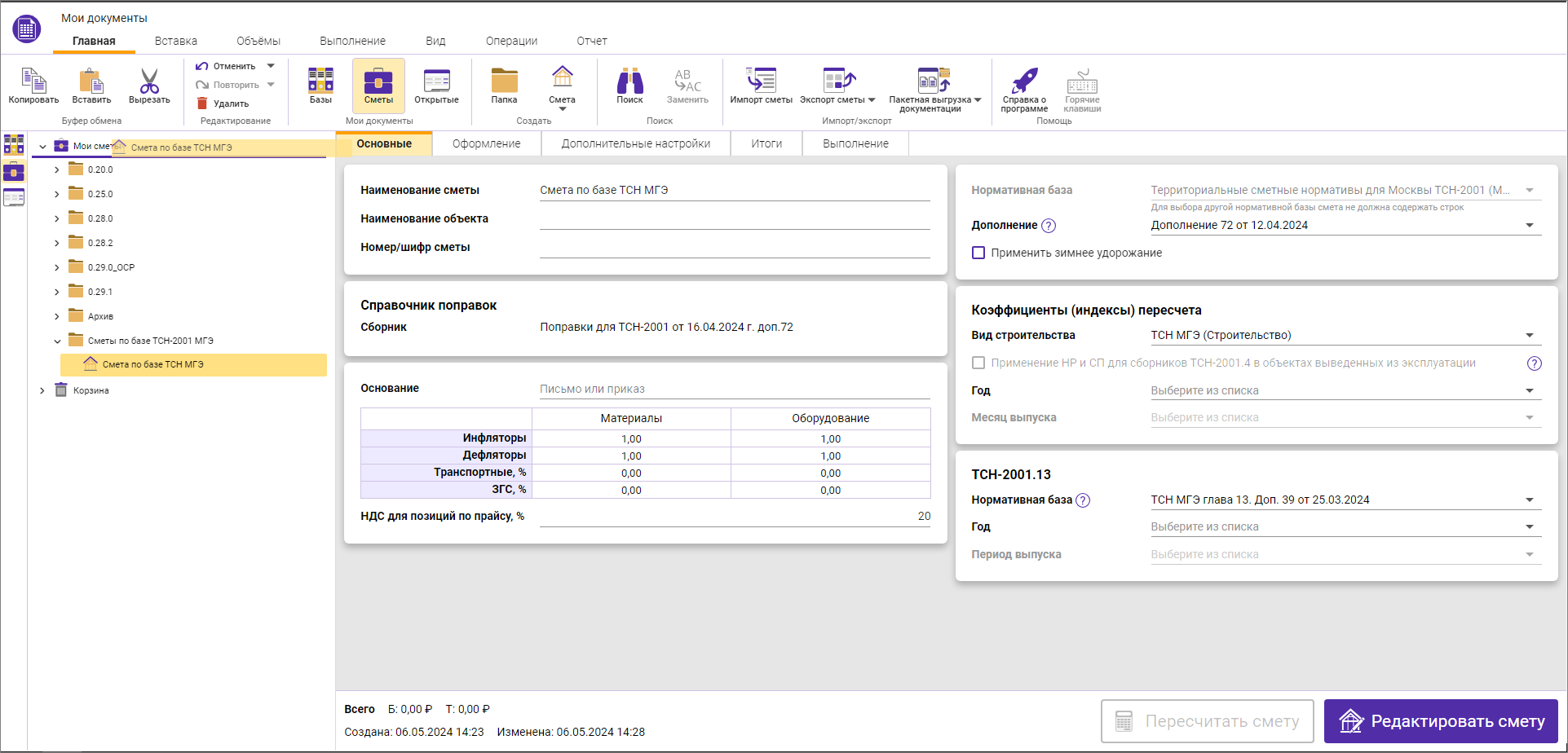The height and width of the screenshot is (753, 1568).
Task: Open the Операции ribbon tab
Action: (511, 41)
